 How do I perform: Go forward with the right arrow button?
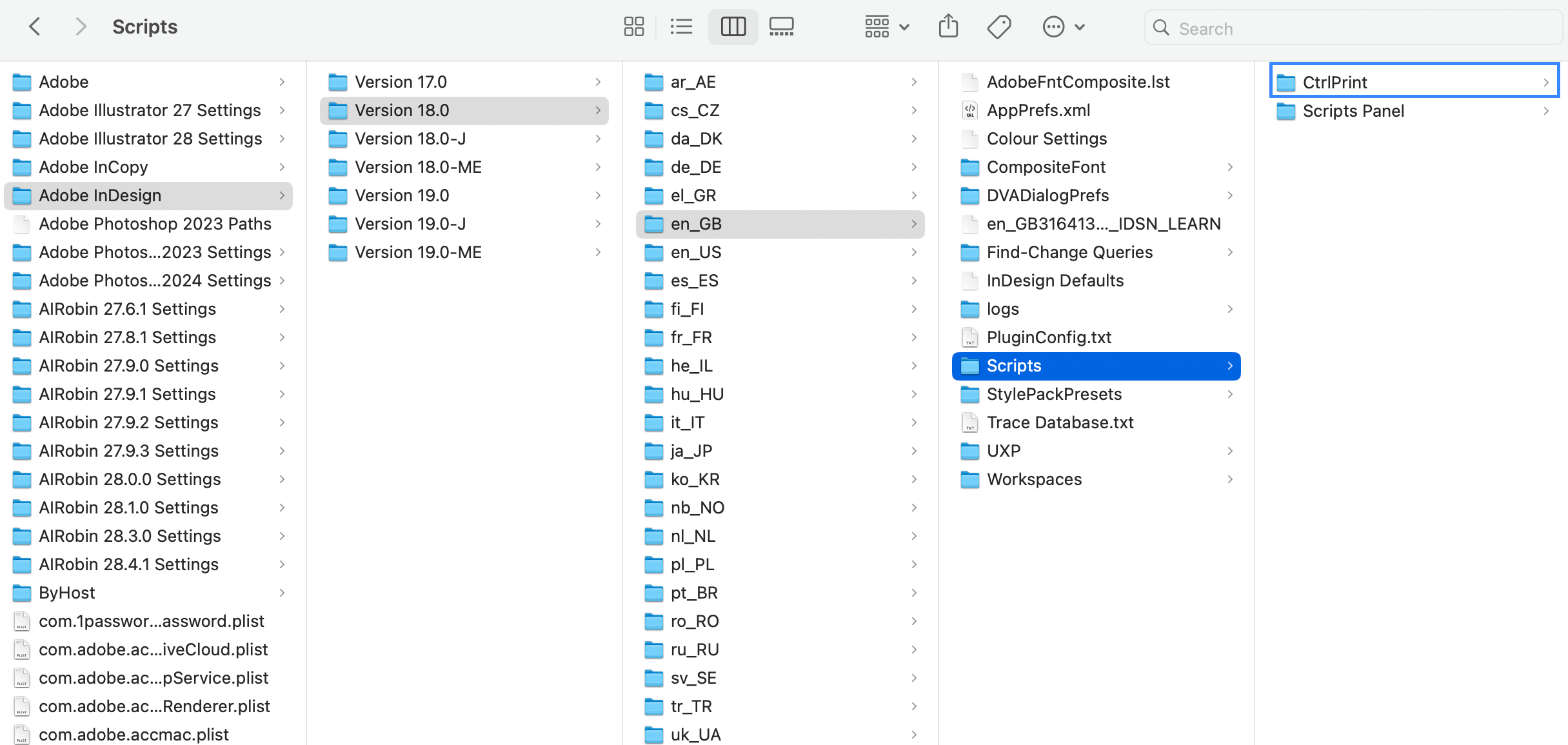point(81,27)
